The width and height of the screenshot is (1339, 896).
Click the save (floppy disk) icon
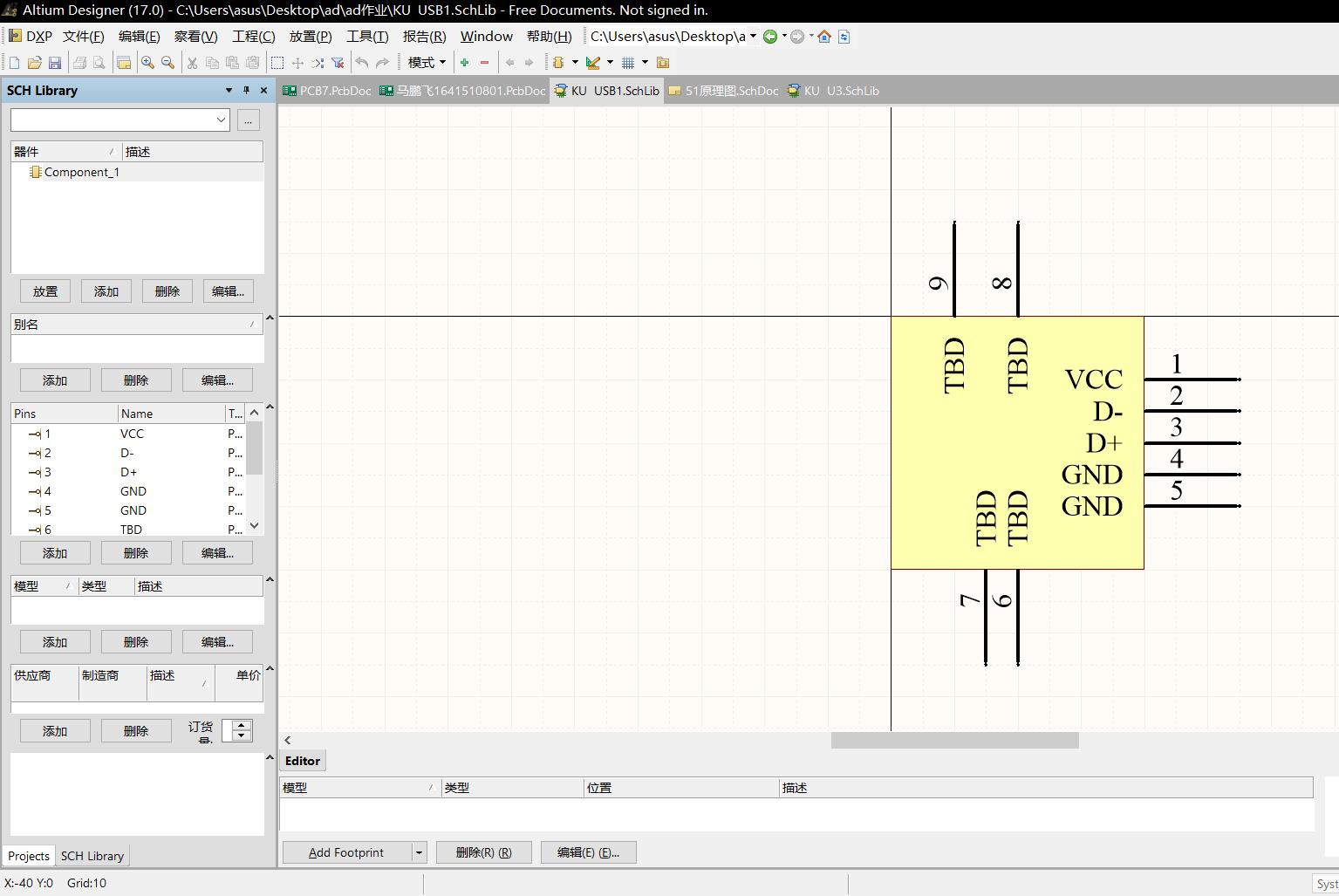pos(55,63)
